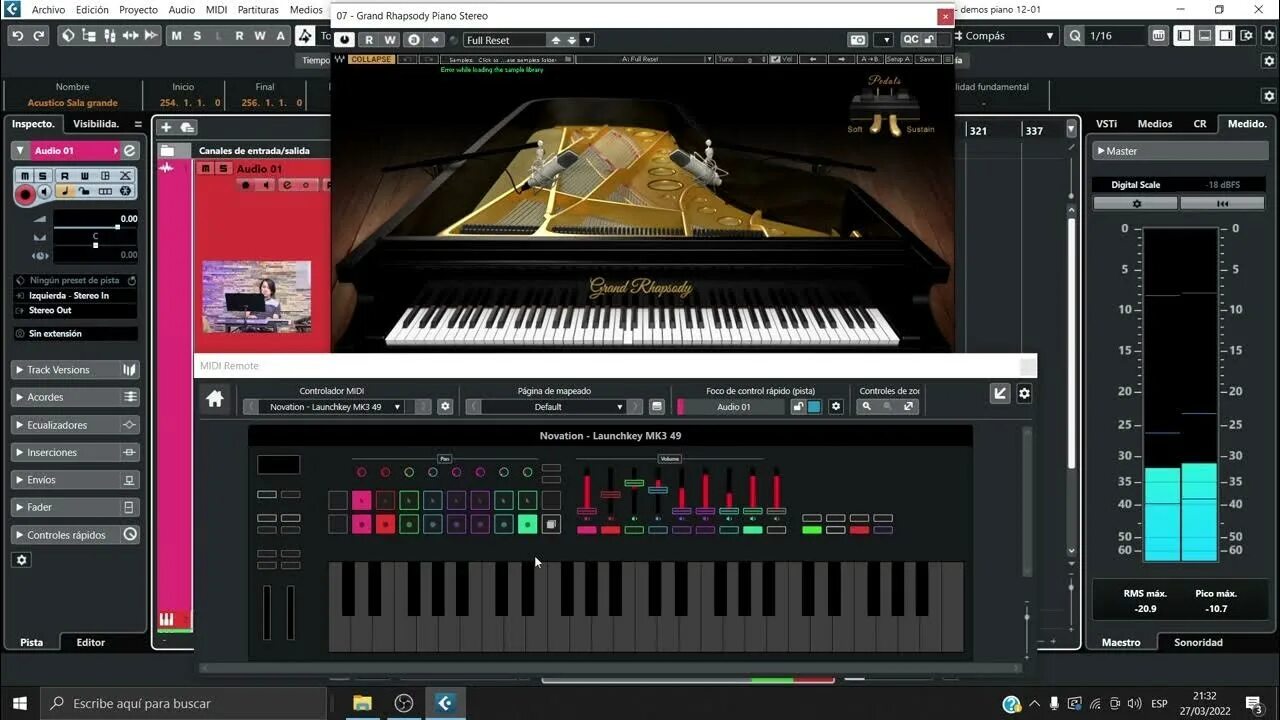Open loudness meter settings gear
1280x720 pixels.
1135,203
